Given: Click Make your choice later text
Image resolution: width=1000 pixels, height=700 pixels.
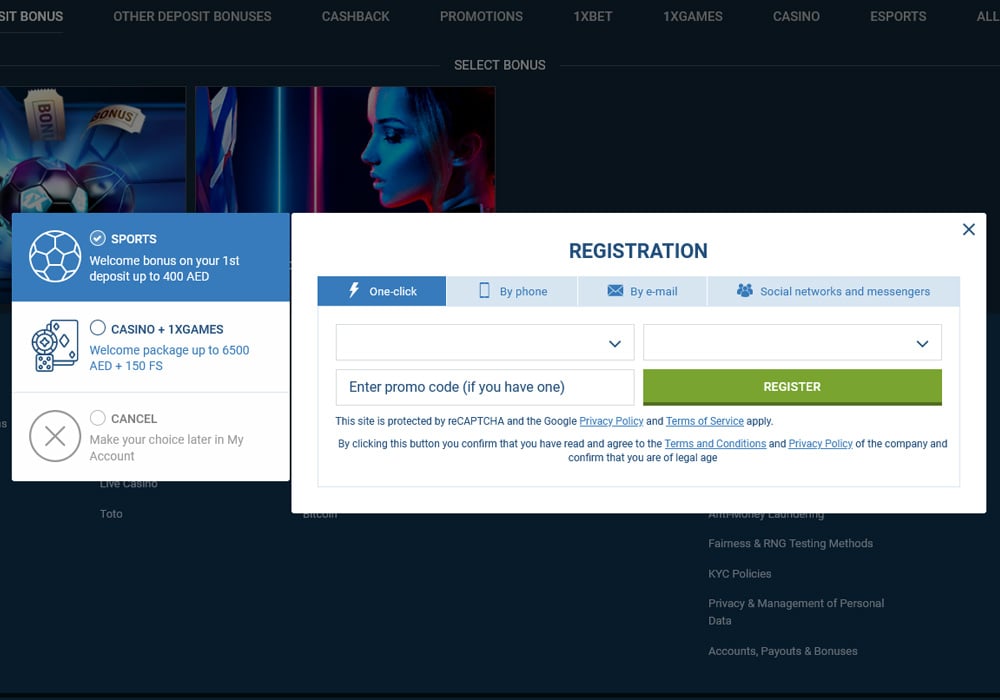Looking at the screenshot, I should (166, 448).
